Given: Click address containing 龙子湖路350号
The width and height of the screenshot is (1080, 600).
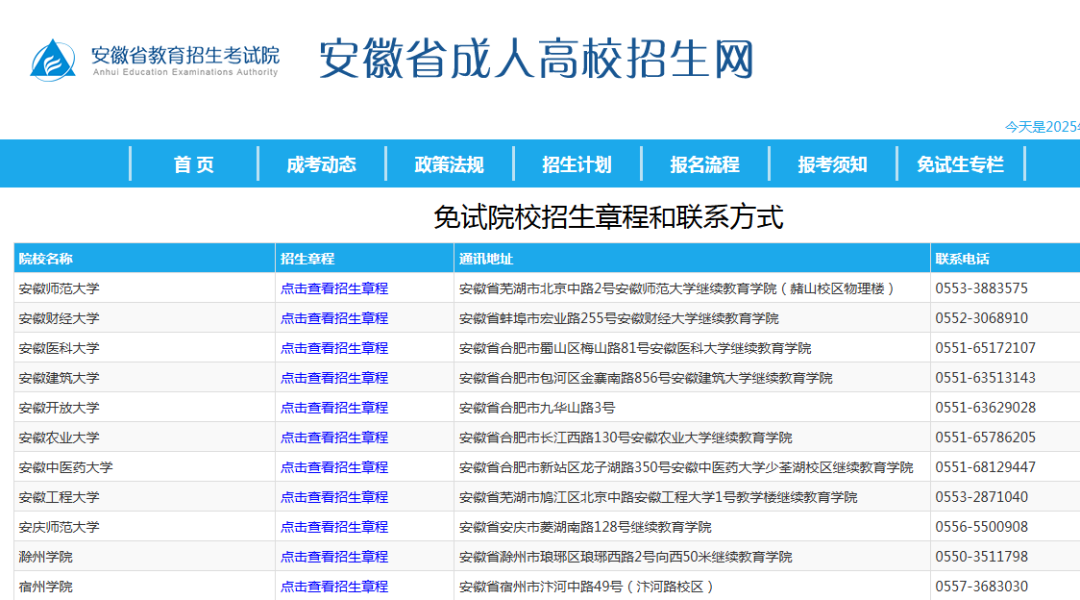Looking at the screenshot, I should click(686, 467).
